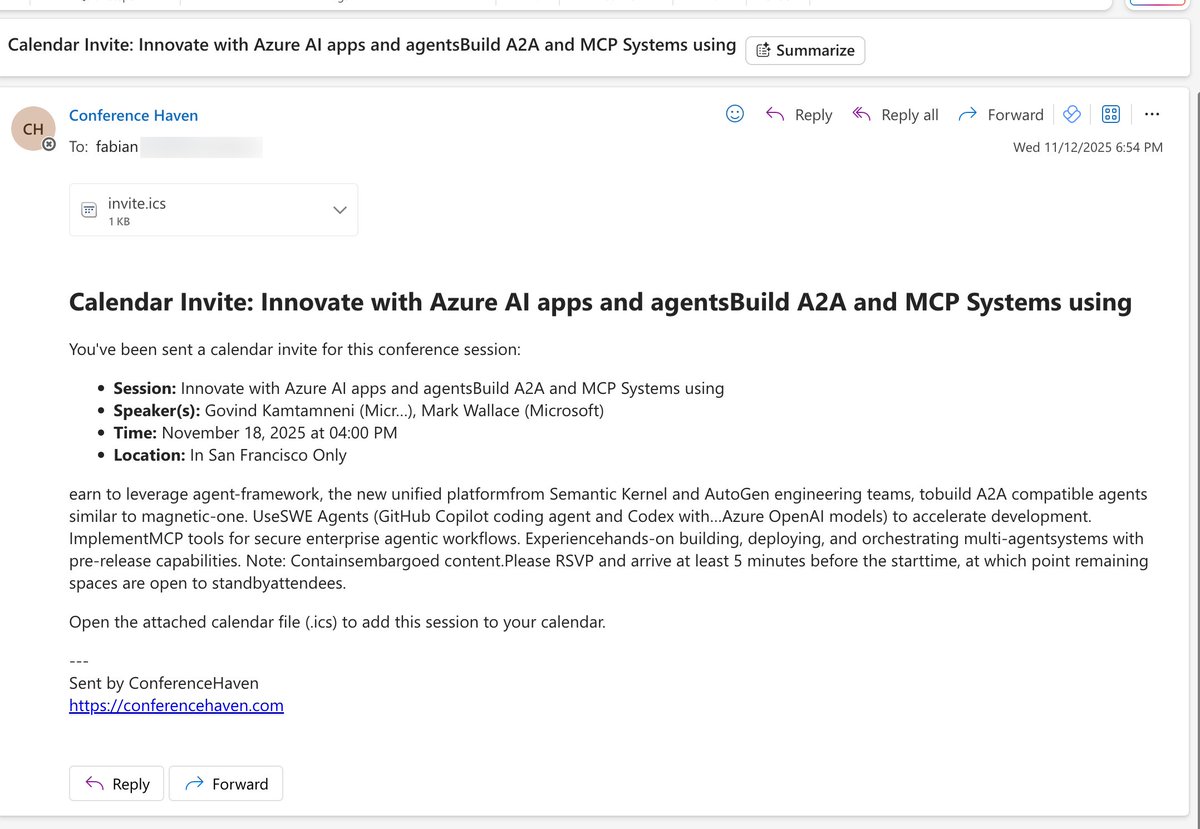Click the Forward arrow icon in the toolbar
The image size is (1200, 829).
click(x=968, y=114)
